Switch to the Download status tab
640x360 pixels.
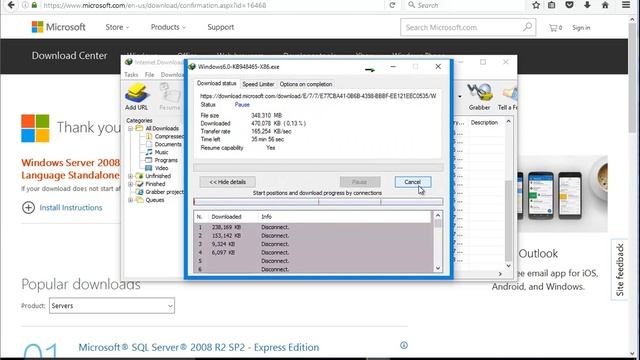(x=216, y=83)
